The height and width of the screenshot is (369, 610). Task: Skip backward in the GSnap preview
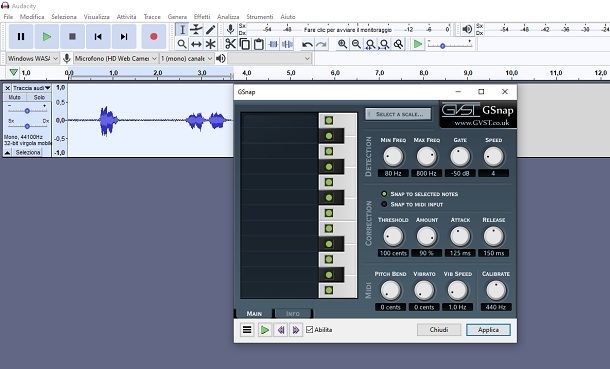(281, 330)
